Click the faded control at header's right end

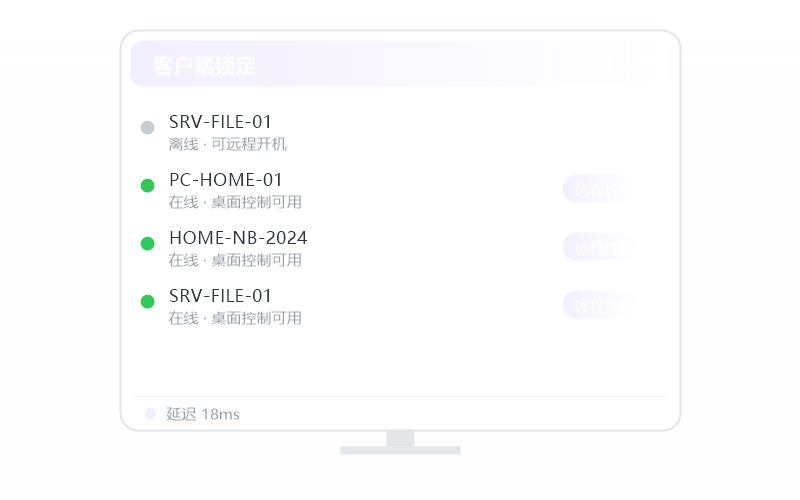(628, 64)
